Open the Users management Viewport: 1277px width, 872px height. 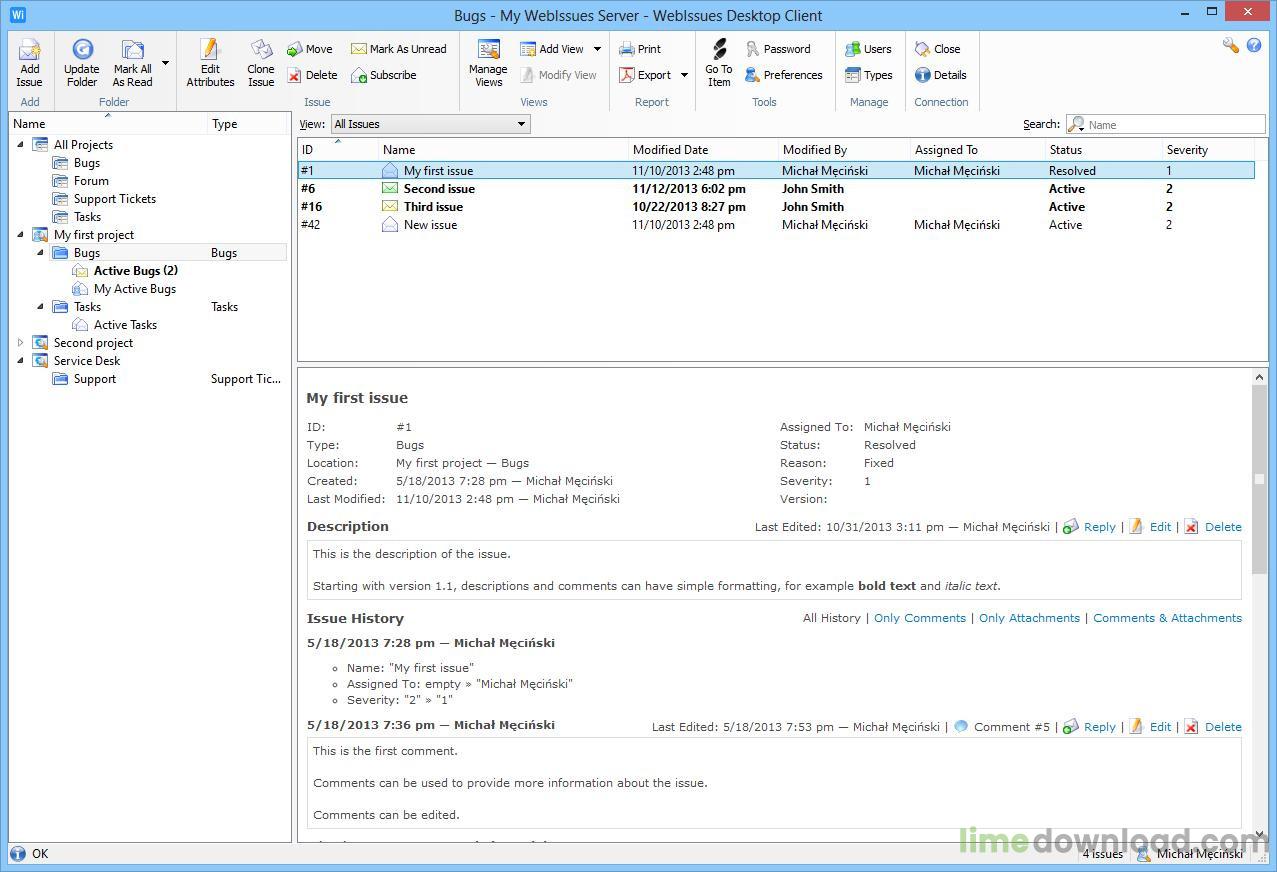coord(868,49)
